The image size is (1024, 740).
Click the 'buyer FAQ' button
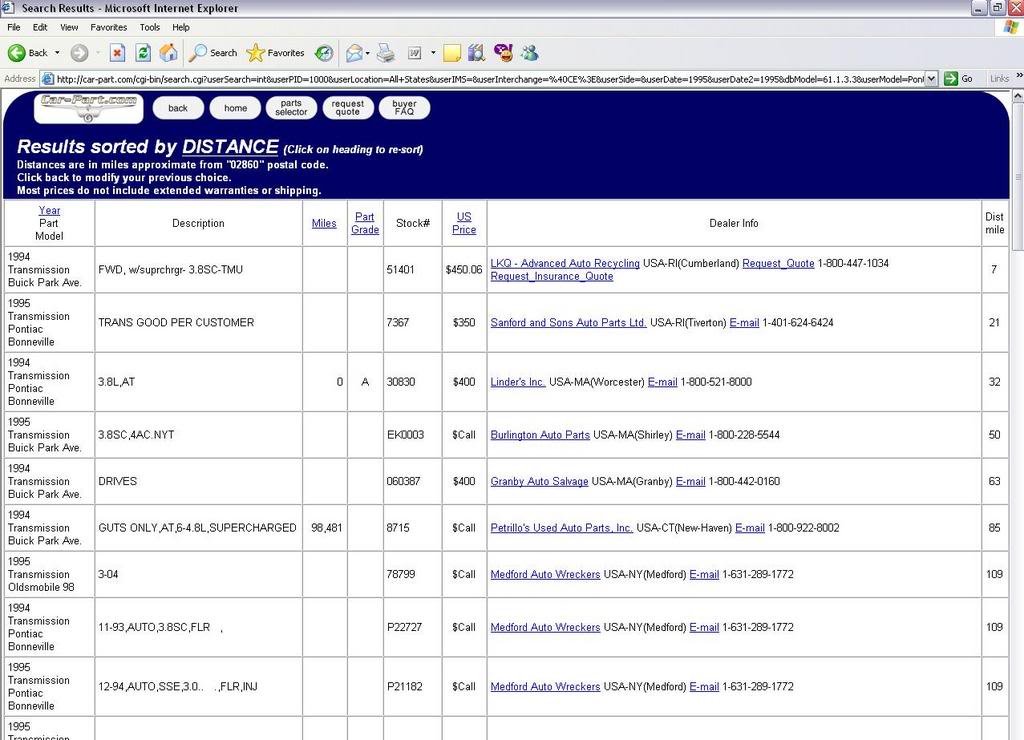pyautogui.click(x=404, y=108)
